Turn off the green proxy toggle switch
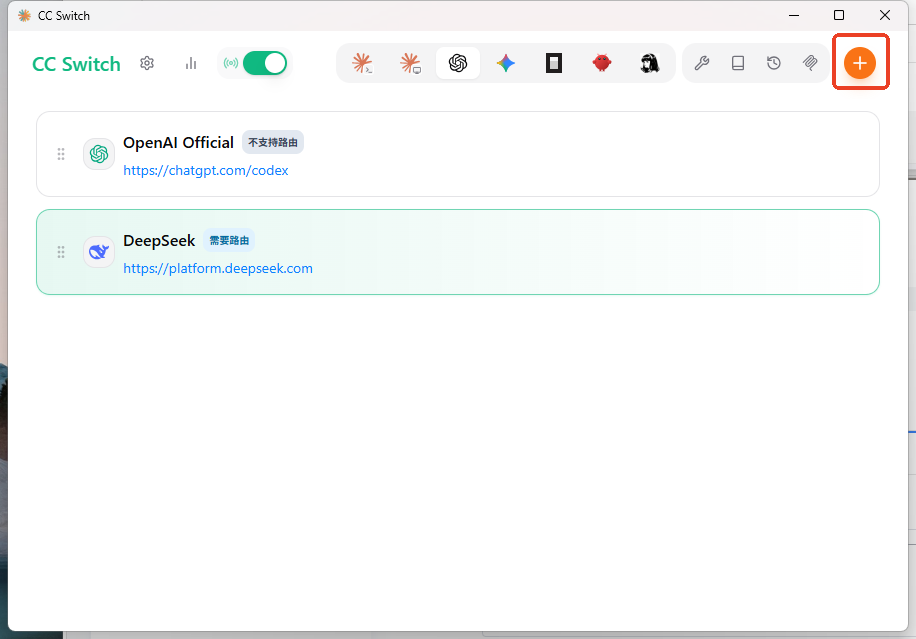Screen dimensions: 916x639 pos(265,63)
